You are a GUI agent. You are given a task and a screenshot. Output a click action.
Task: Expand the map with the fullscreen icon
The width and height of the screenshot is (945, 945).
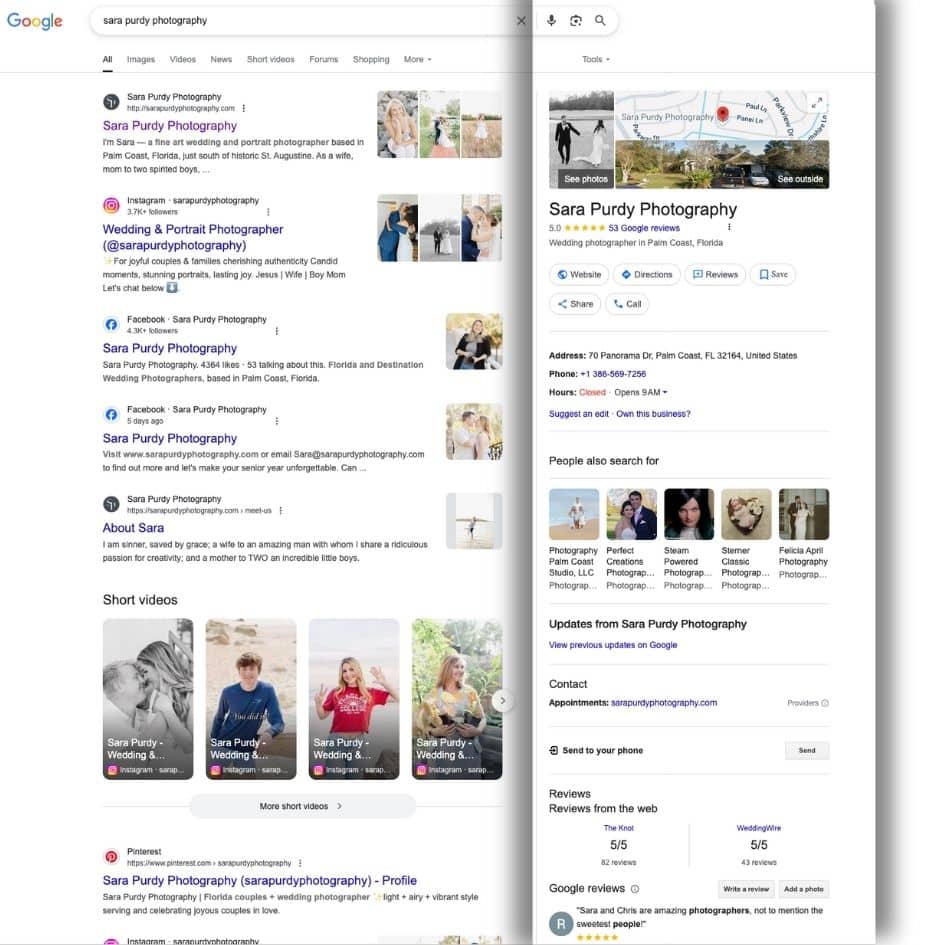[x=817, y=103]
